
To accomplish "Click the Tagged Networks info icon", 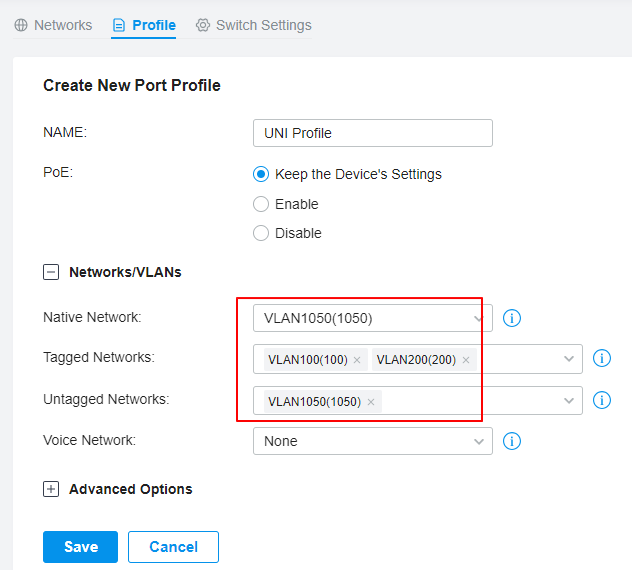I will pos(601,358).
